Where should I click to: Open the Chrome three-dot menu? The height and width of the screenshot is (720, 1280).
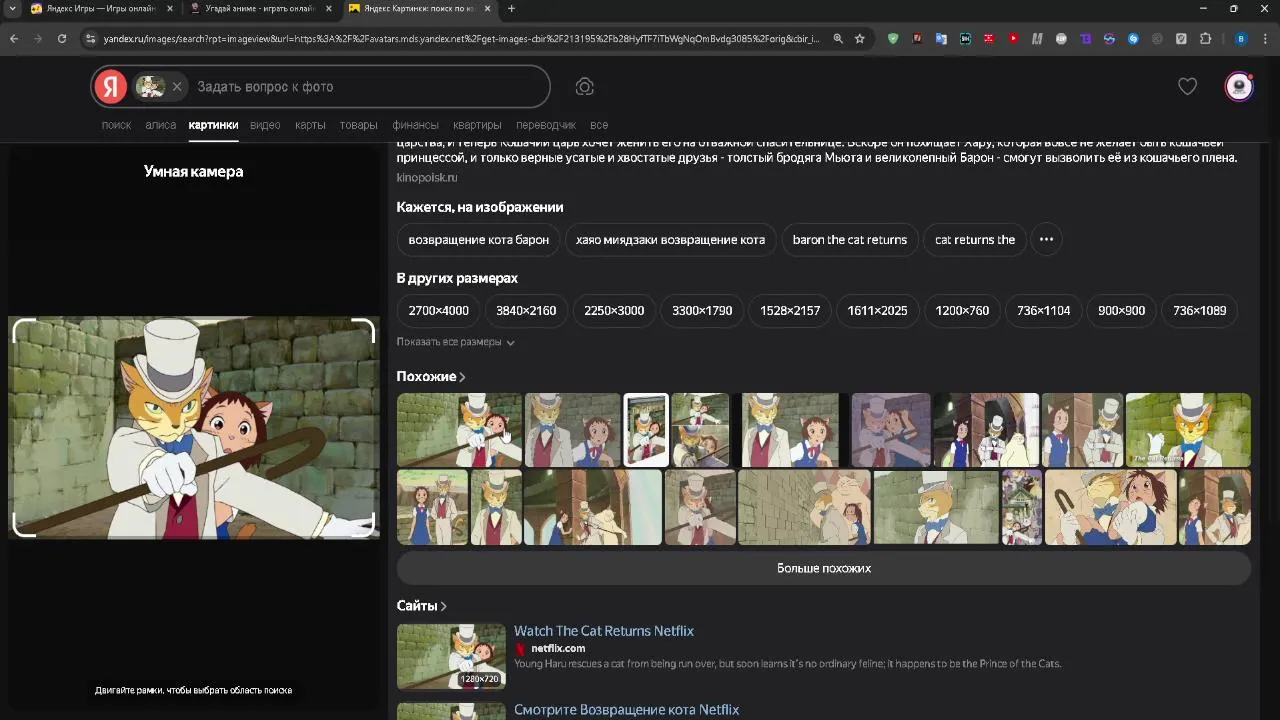click(x=1265, y=39)
